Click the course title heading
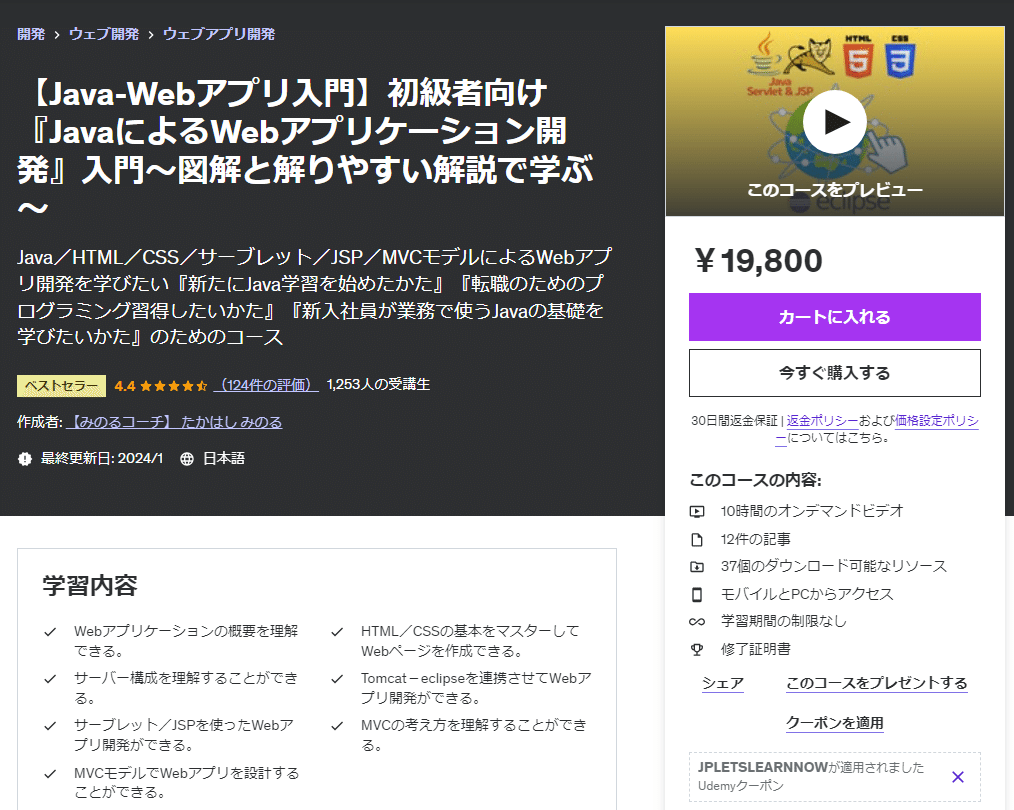The width and height of the screenshot is (1014, 810). click(305, 150)
